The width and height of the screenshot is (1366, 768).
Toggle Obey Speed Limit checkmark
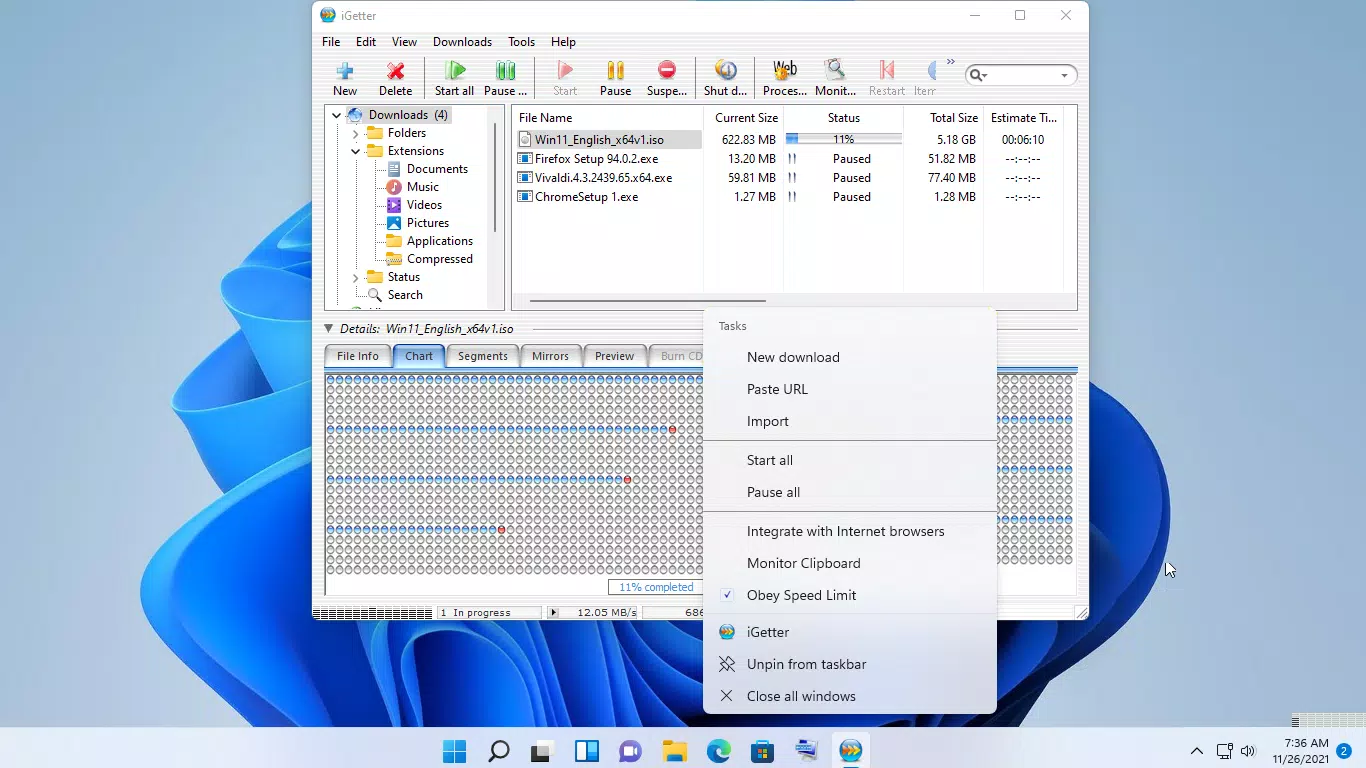727,595
